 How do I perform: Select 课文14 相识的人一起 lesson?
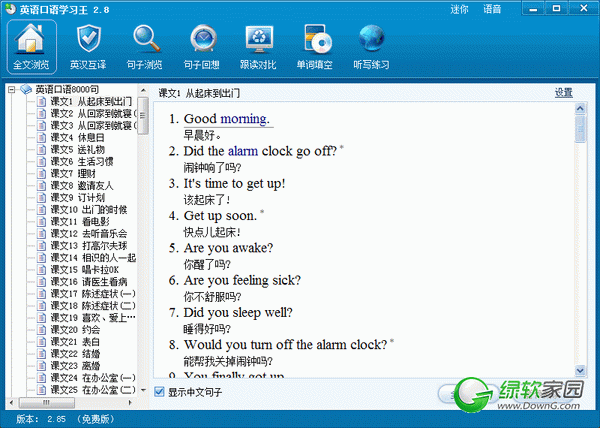93,257
